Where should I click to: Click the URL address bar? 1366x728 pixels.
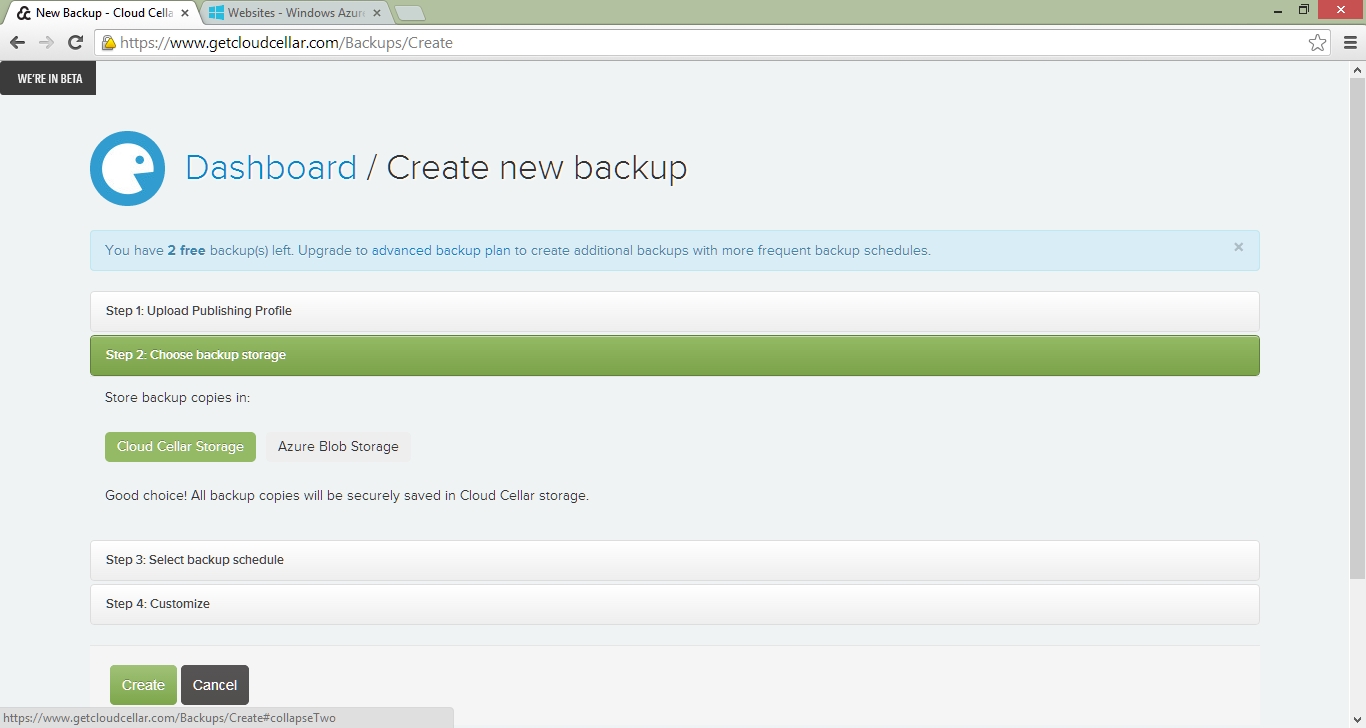(x=700, y=43)
